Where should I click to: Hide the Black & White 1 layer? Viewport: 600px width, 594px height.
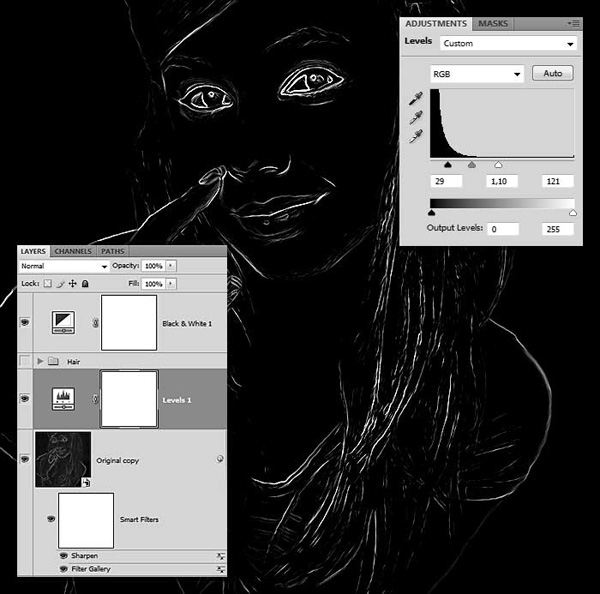tap(25, 322)
